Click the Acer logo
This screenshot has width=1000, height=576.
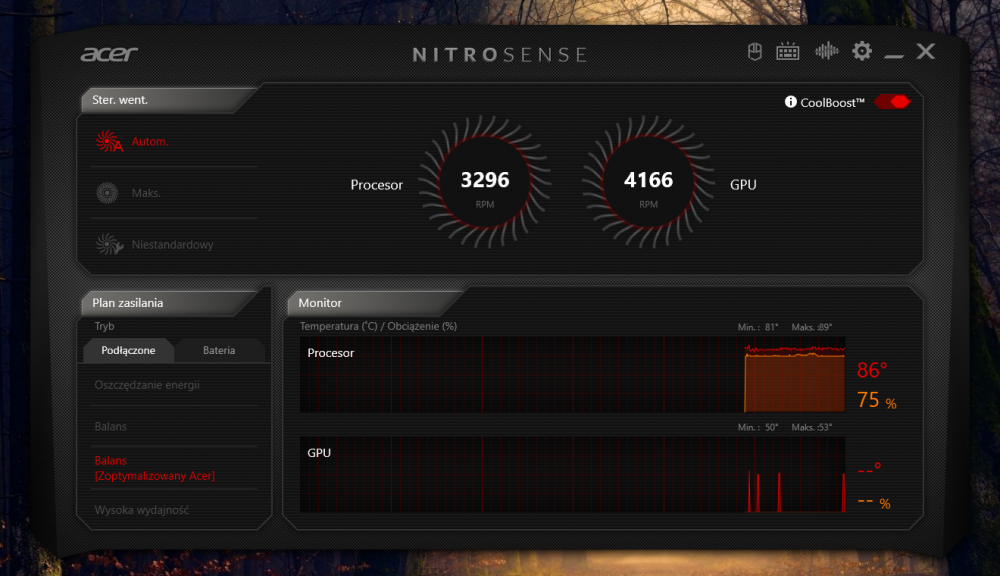(x=109, y=53)
